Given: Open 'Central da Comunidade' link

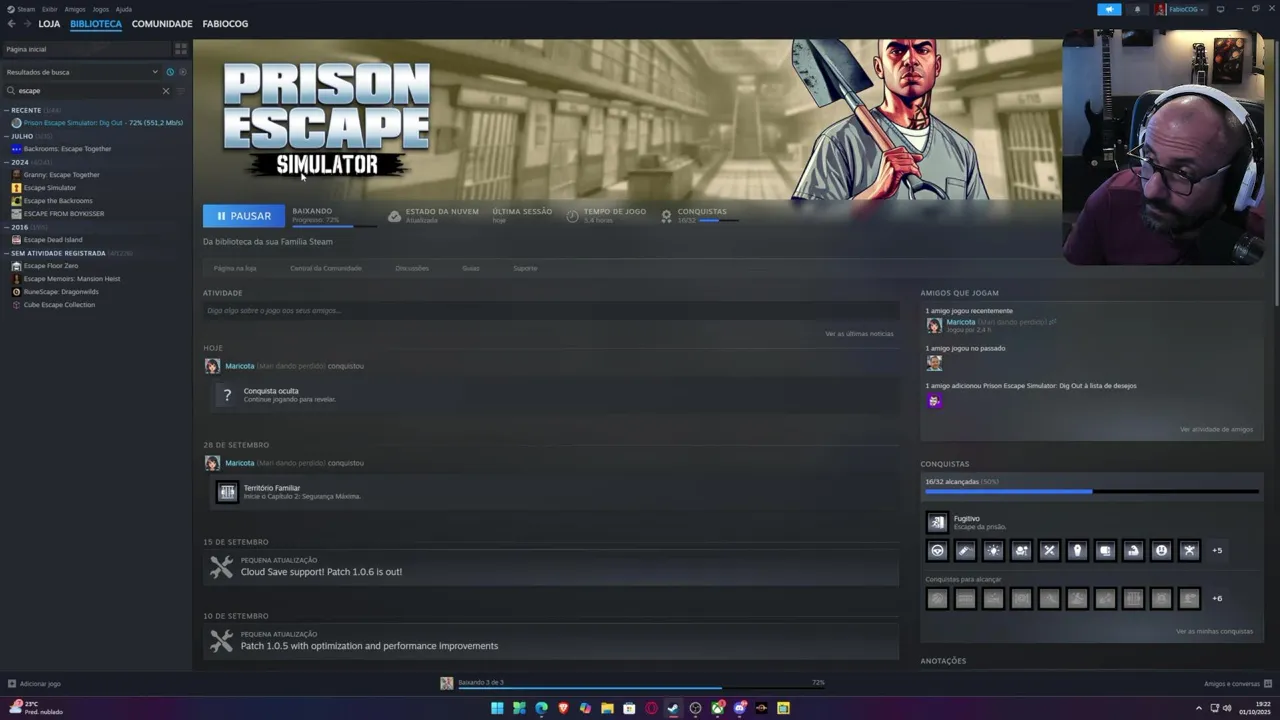Looking at the screenshot, I should [x=326, y=268].
